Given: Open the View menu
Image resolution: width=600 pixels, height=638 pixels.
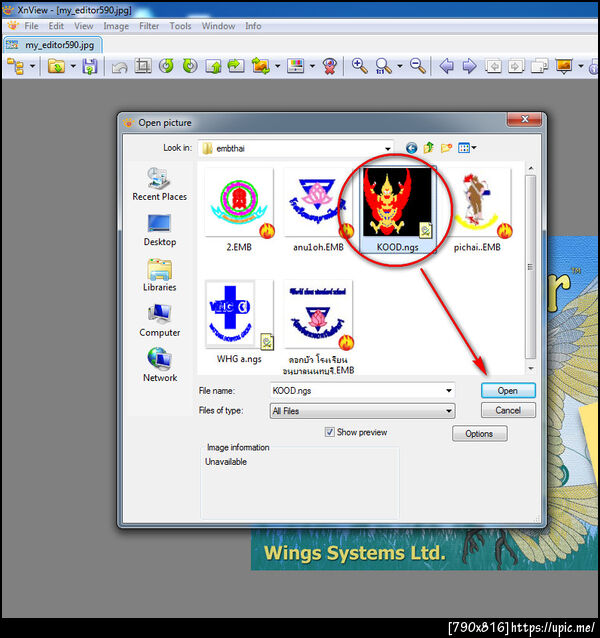Looking at the screenshot, I should pyautogui.click(x=83, y=26).
